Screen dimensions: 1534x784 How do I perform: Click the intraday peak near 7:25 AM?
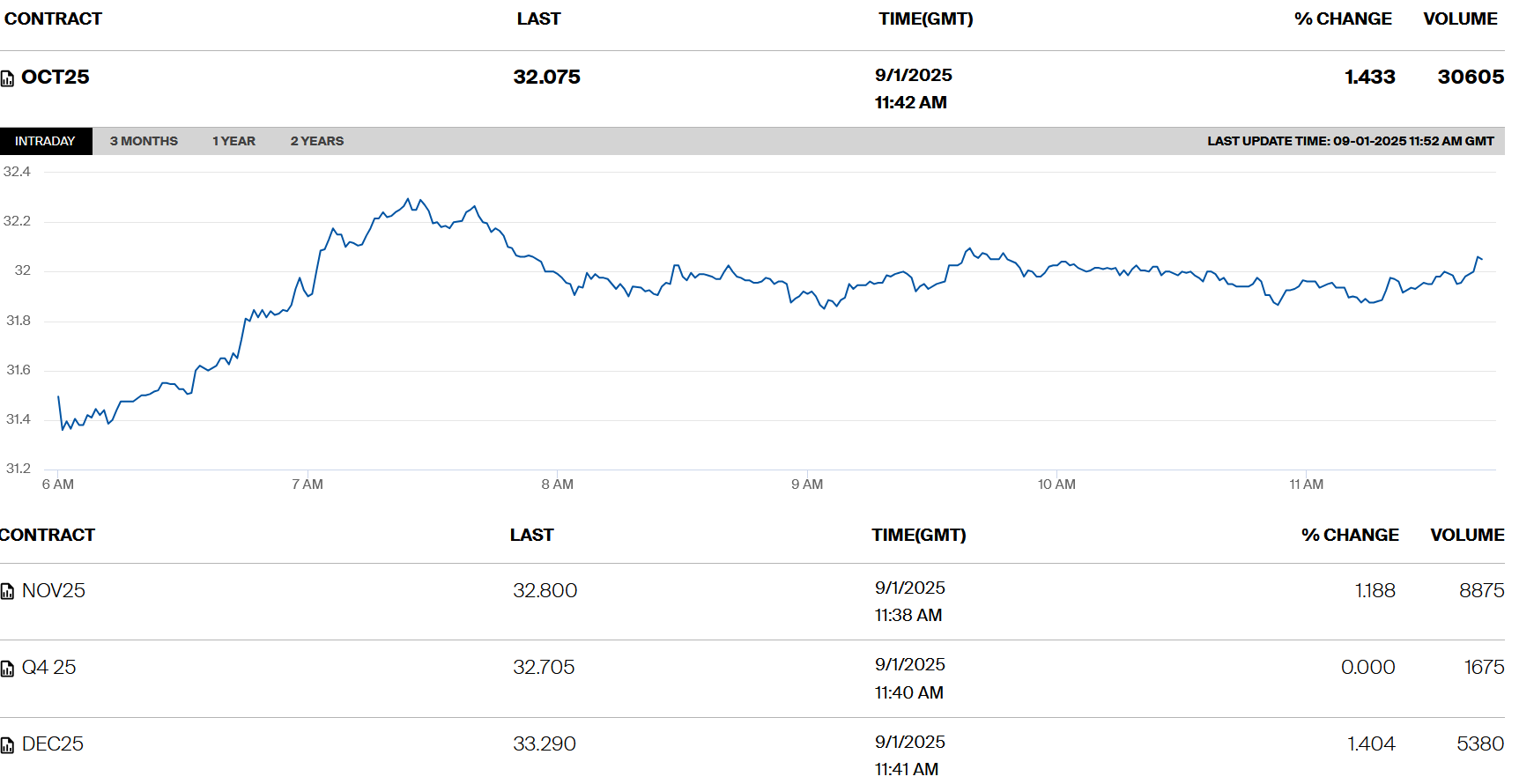tap(408, 200)
